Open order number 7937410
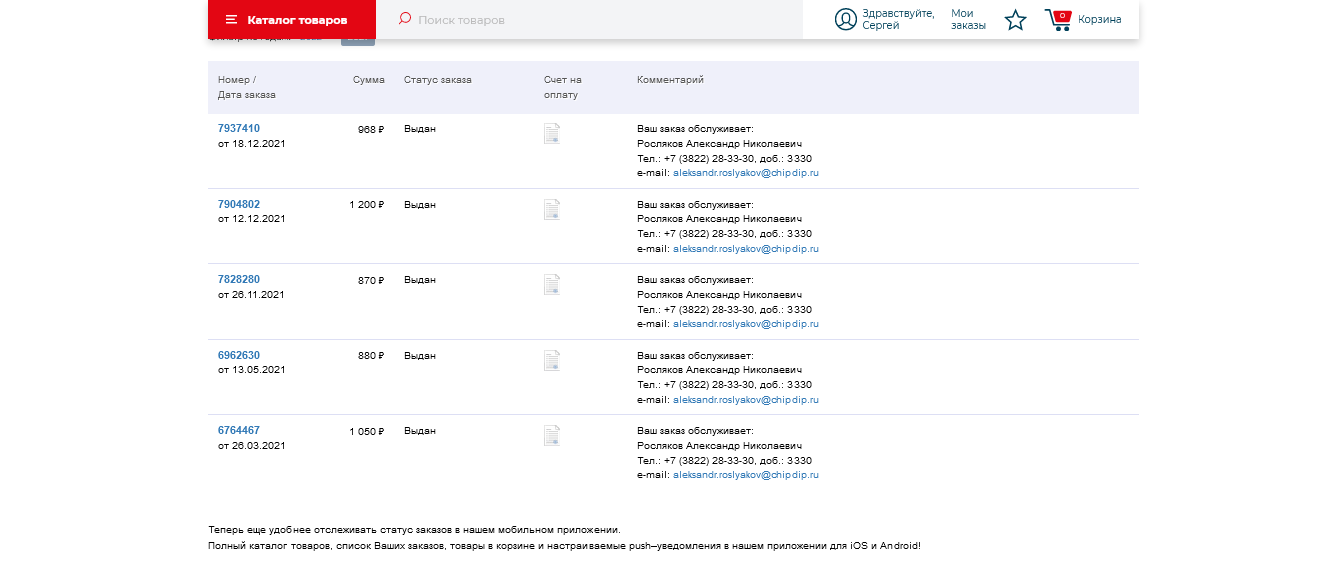Image resolution: width=1343 pixels, height=586 pixels. point(239,129)
